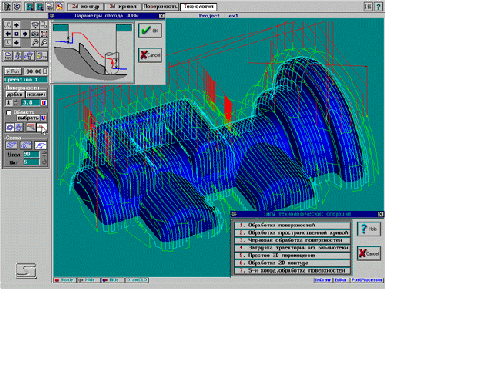Click the red frame fit-view icon
This screenshot has height=375, width=500.
click(x=44, y=34)
